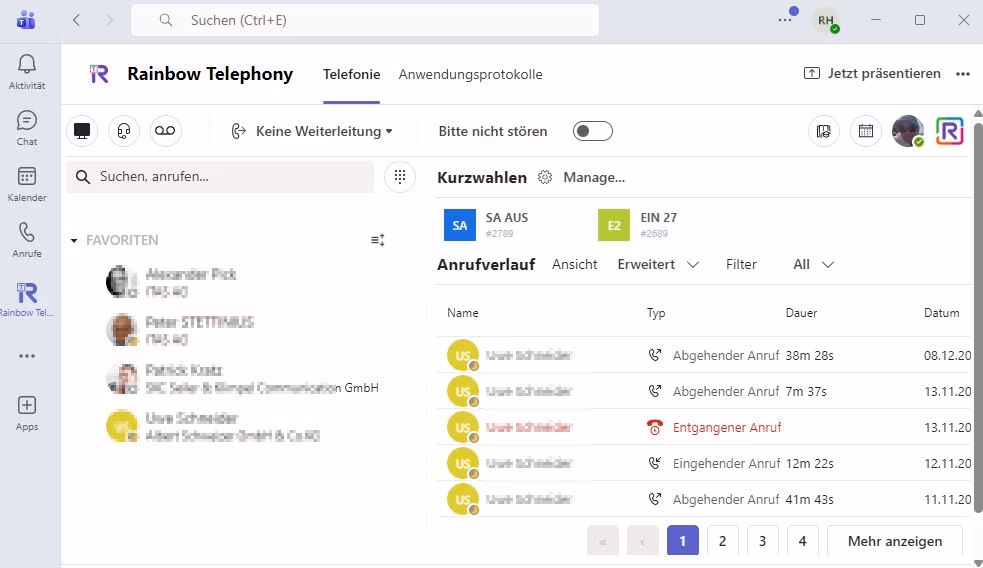Click the Teams logo icon
The image size is (983, 568).
(x=26, y=20)
